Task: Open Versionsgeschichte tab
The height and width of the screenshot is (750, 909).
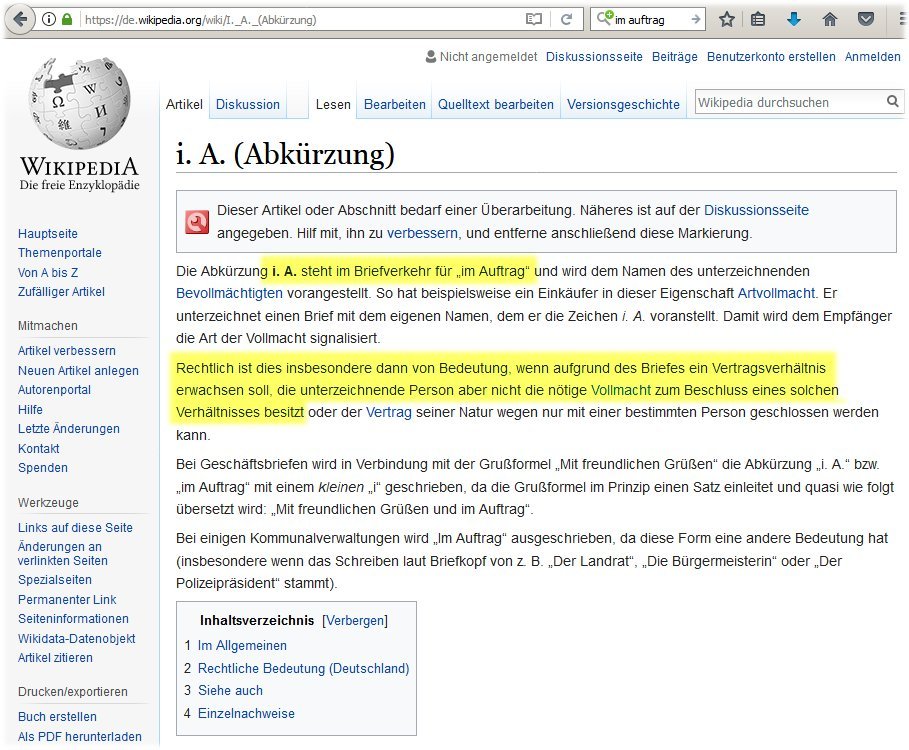Action: click(623, 104)
